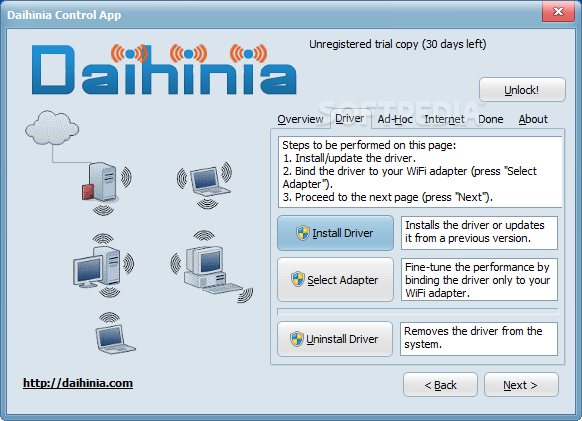Click the Select Adapter button
The image size is (582, 421).
(x=335, y=280)
